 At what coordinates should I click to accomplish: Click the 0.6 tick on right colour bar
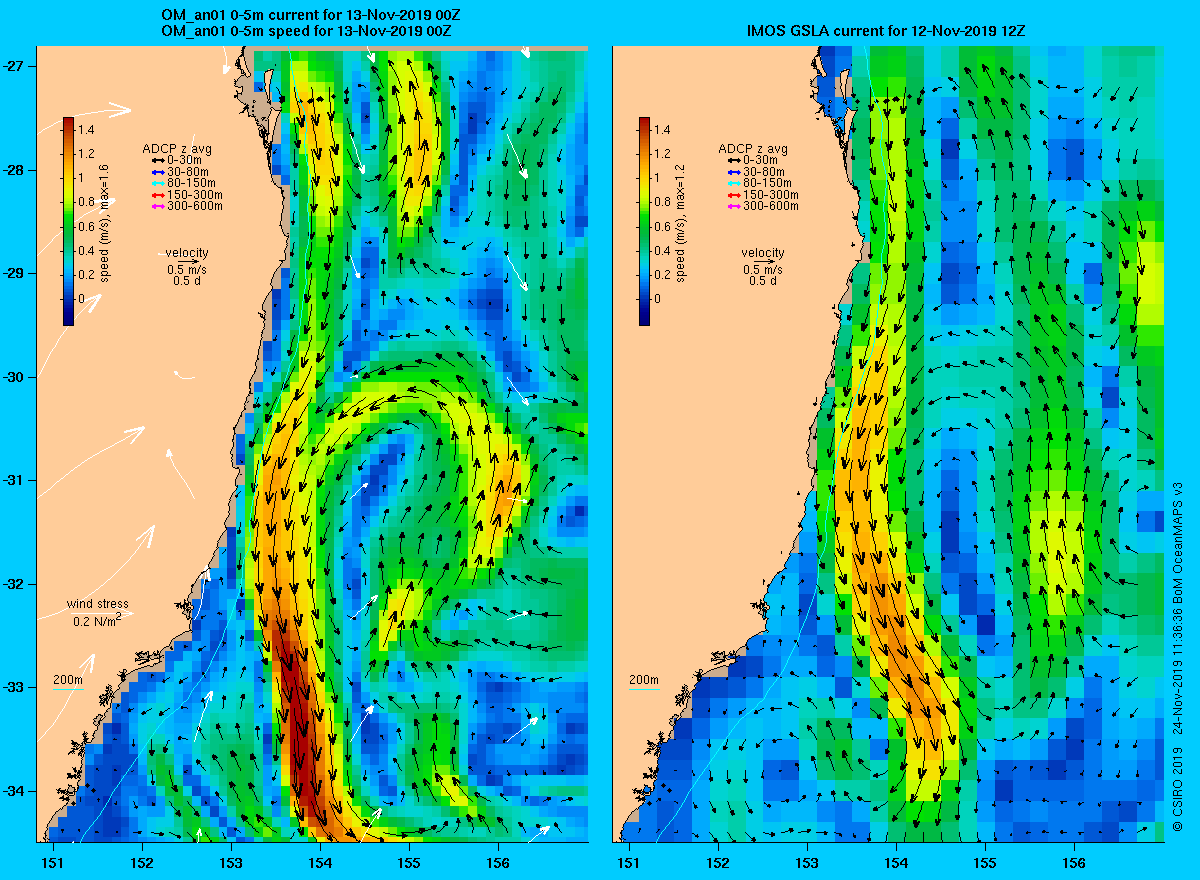tap(664, 226)
